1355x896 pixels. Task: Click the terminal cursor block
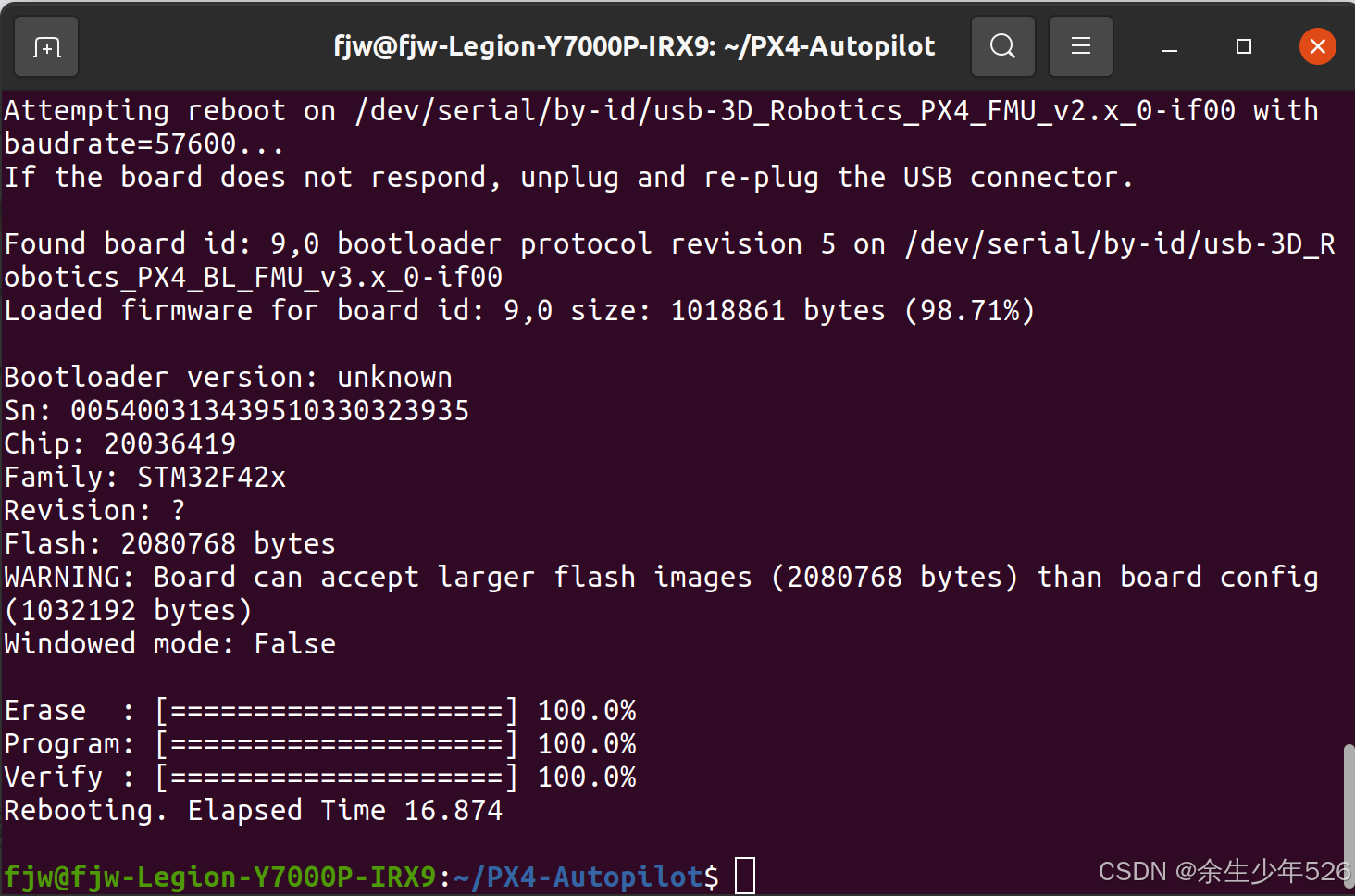(743, 874)
